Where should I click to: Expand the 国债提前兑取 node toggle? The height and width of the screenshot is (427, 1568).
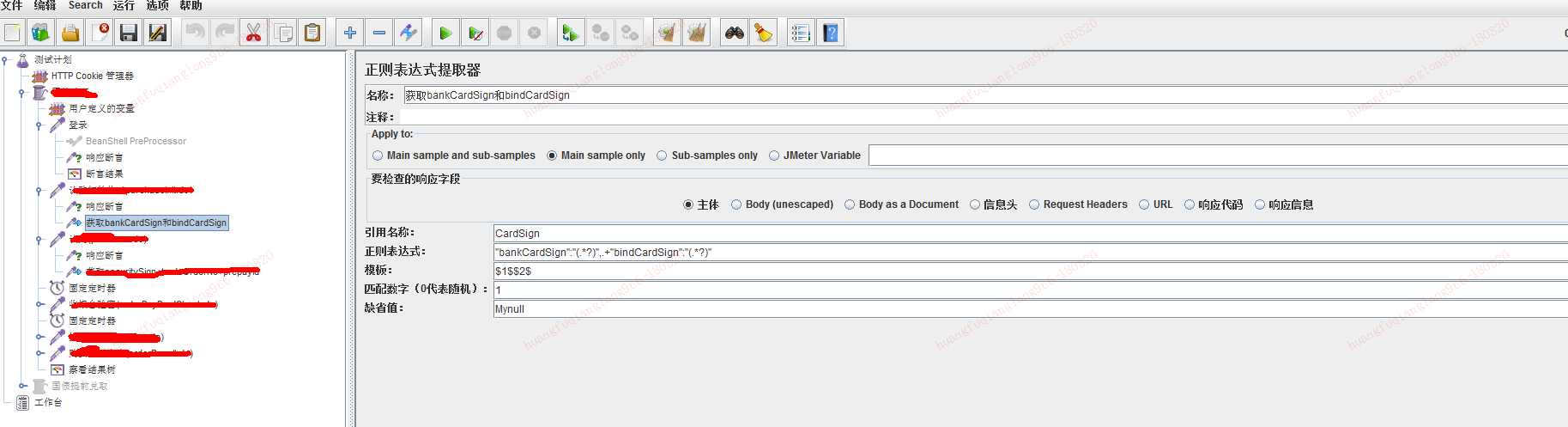(22, 386)
